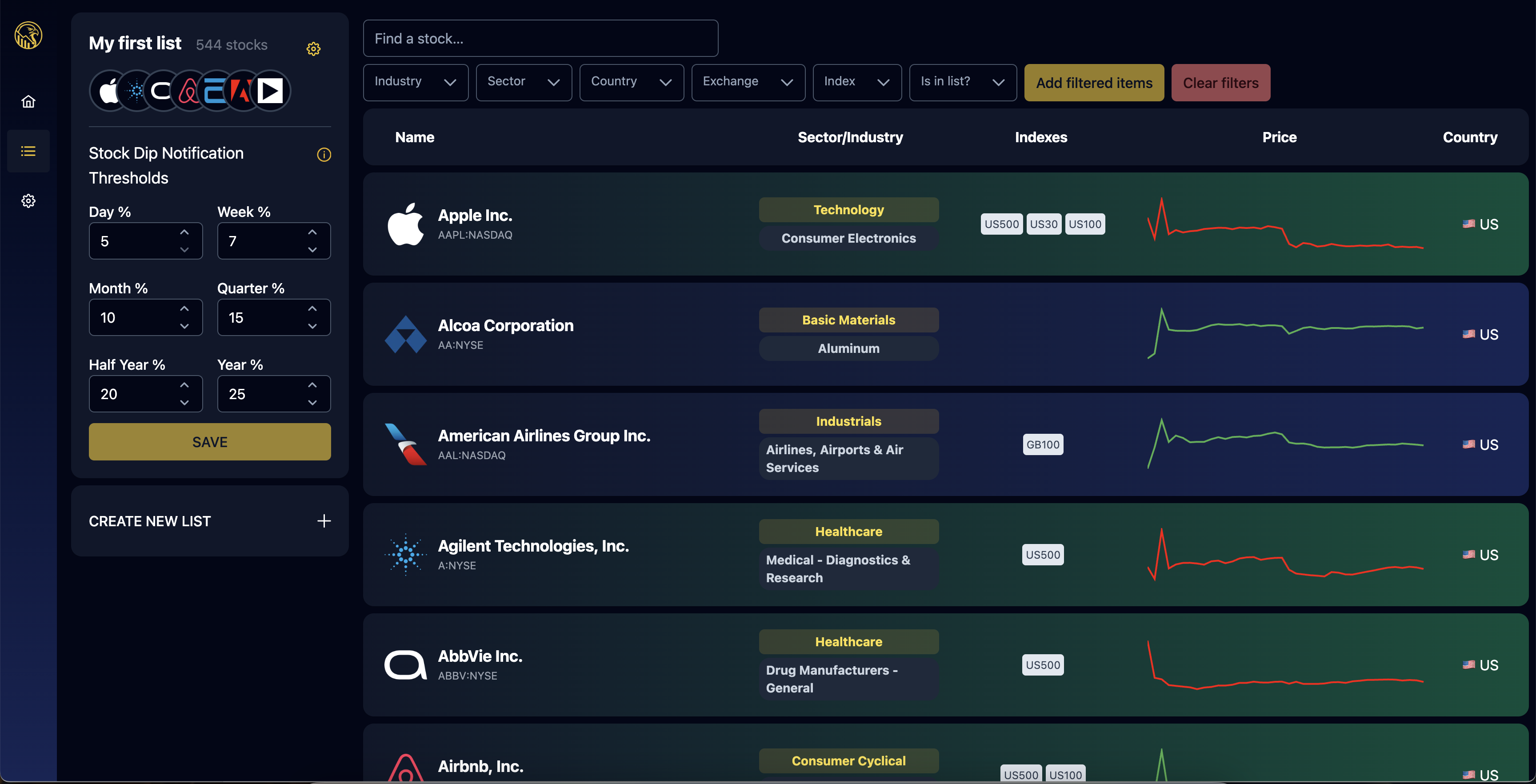Image resolution: width=1536 pixels, height=784 pixels.
Task: Open the Agilent Technologies, Inc. name
Action: (x=533, y=546)
